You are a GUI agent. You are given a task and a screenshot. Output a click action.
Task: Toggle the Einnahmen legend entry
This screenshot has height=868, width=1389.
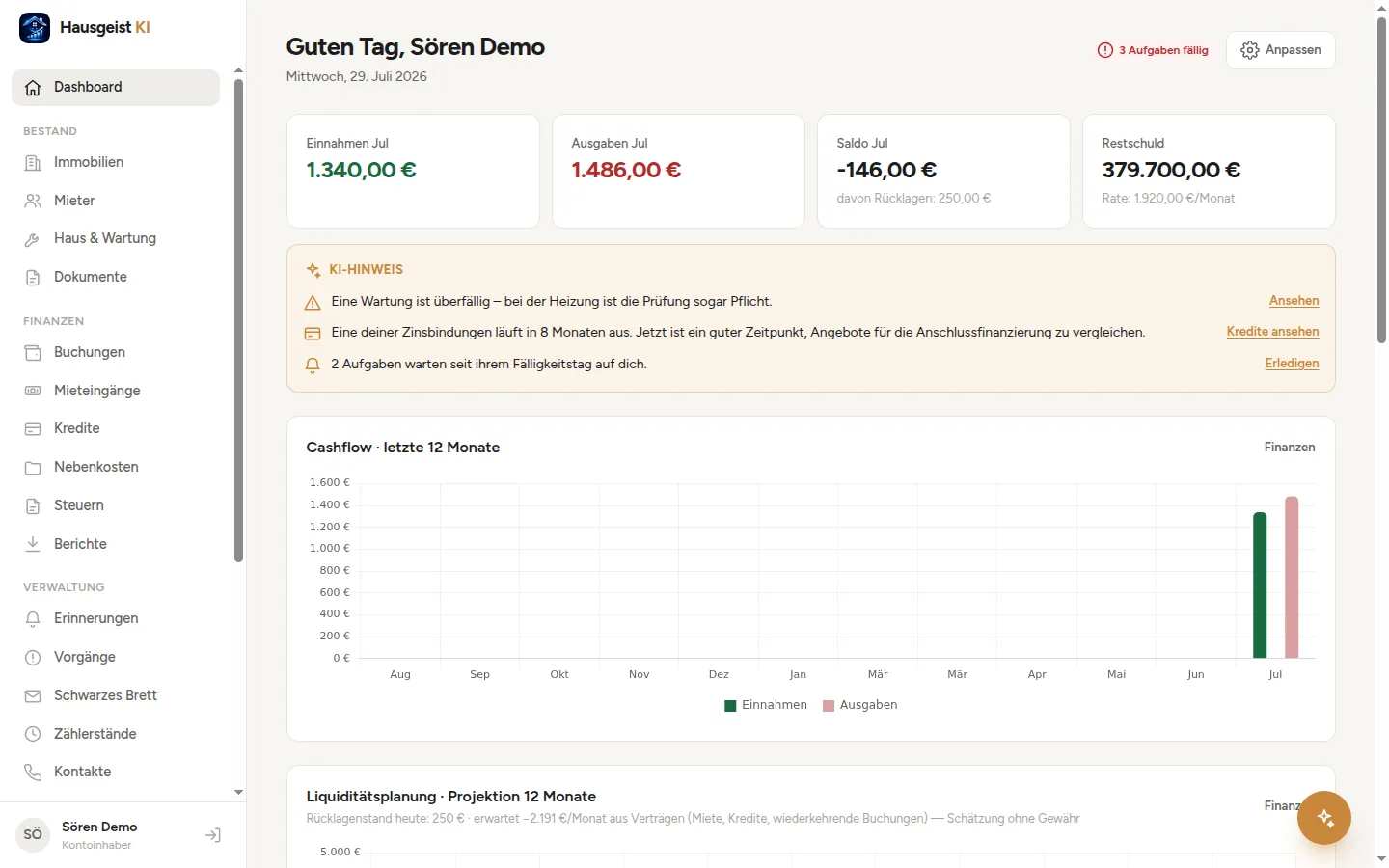click(x=766, y=705)
